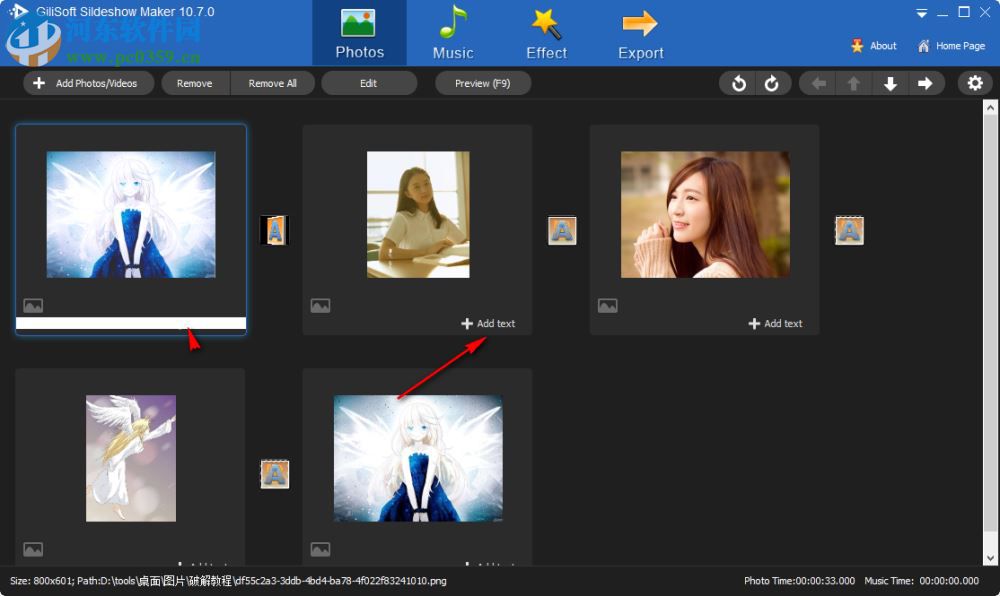The height and width of the screenshot is (596, 1000).
Task: Move selected photo right using arrow icon
Action: click(927, 83)
